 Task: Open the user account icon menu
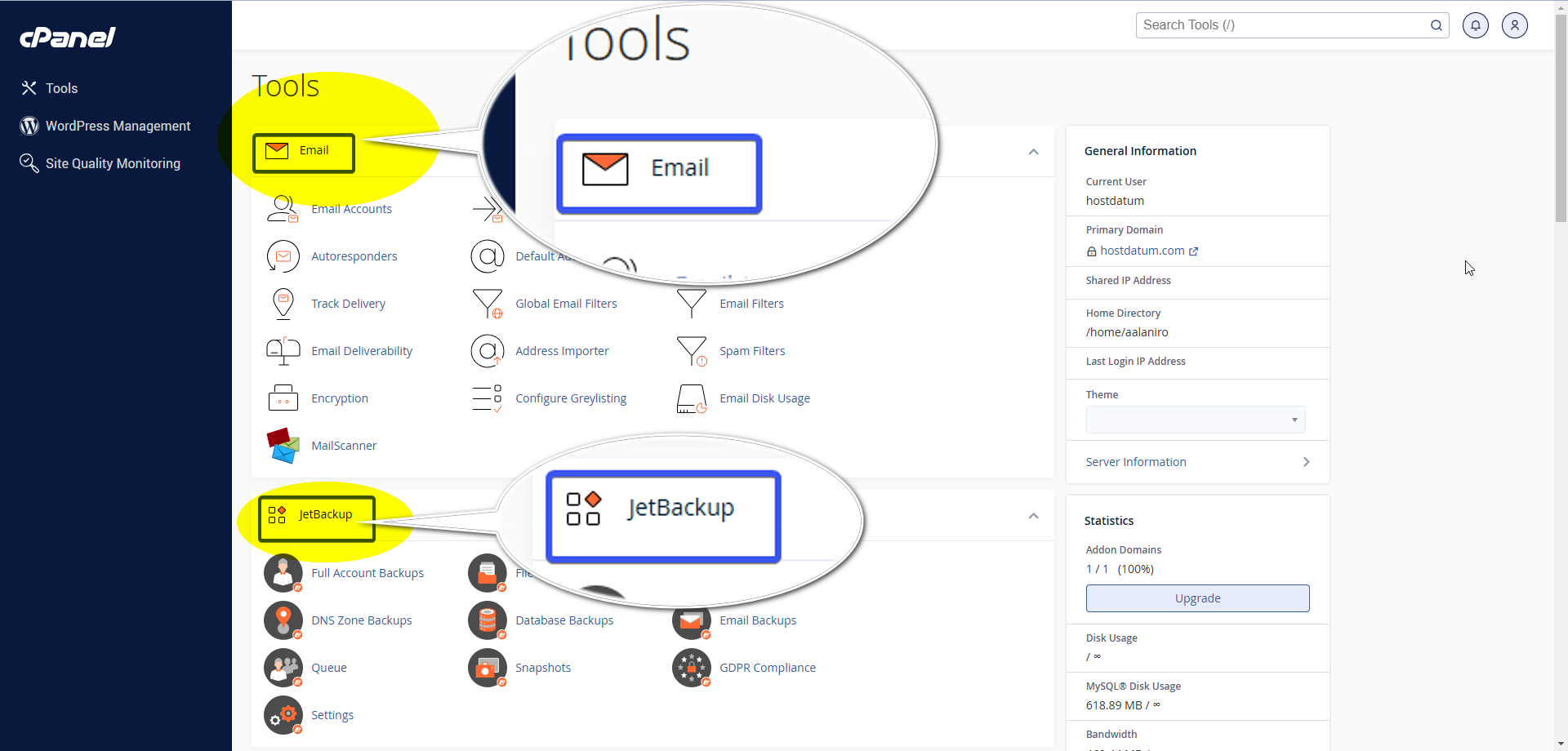click(1514, 25)
